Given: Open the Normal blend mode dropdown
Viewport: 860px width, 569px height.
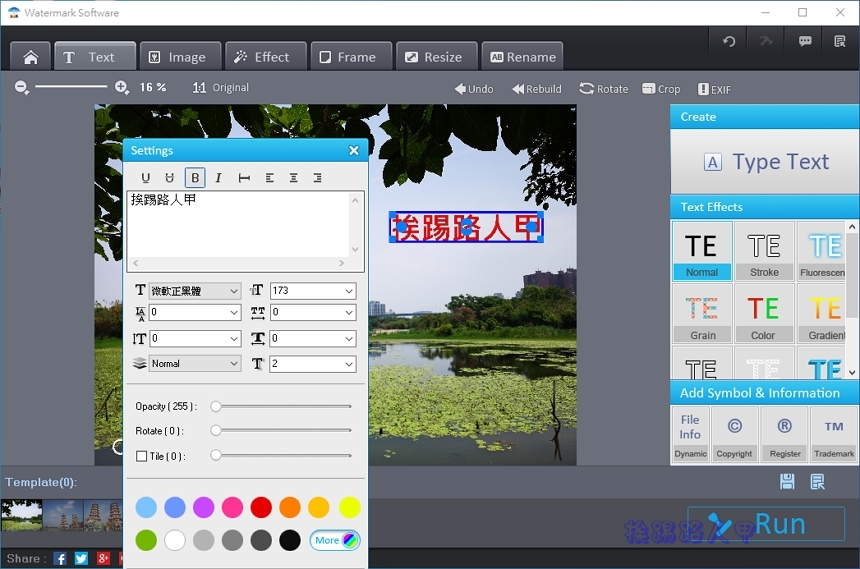Looking at the screenshot, I should coord(195,364).
